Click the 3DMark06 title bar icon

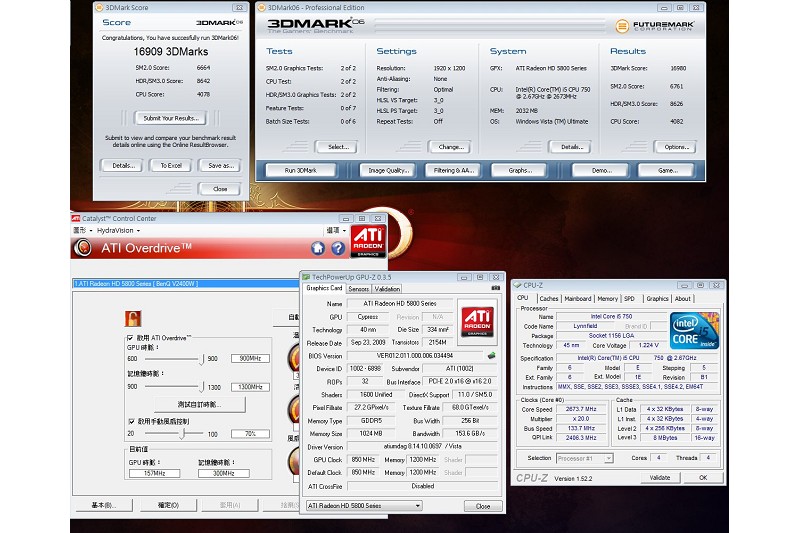pyautogui.click(x=262, y=7)
